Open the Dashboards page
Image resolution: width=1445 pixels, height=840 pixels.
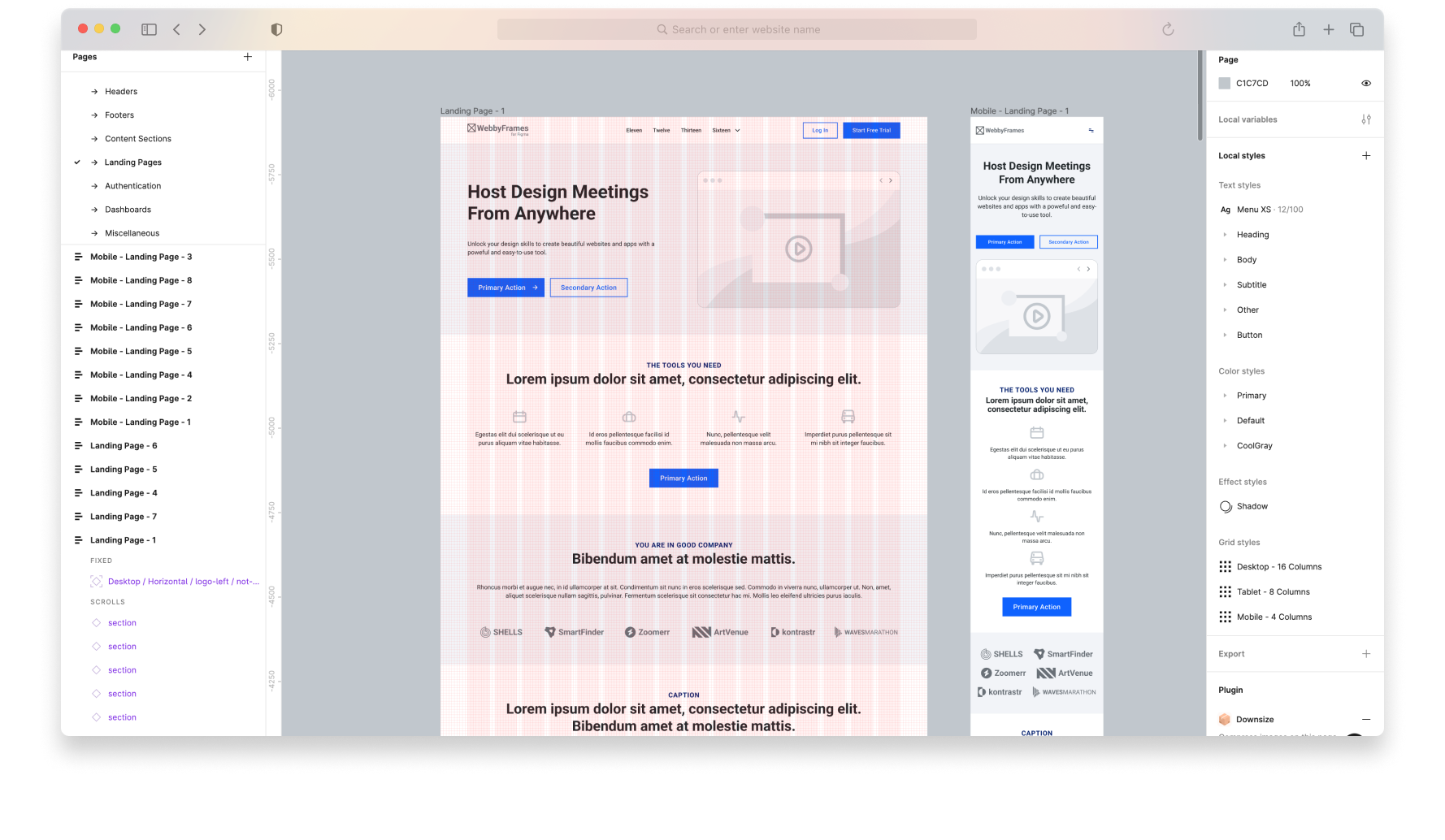coord(127,210)
